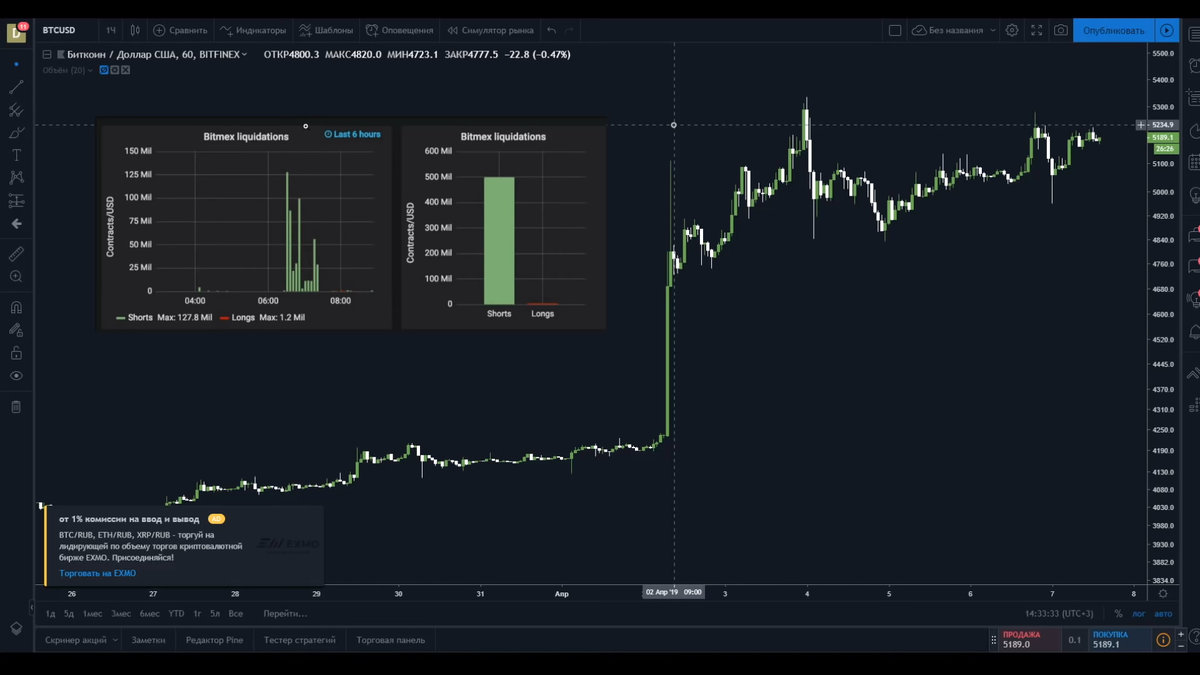The width and height of the screenshot is (1200, 675).
Task: Toggle auto scale with авто
Action: click(1163, 613)
